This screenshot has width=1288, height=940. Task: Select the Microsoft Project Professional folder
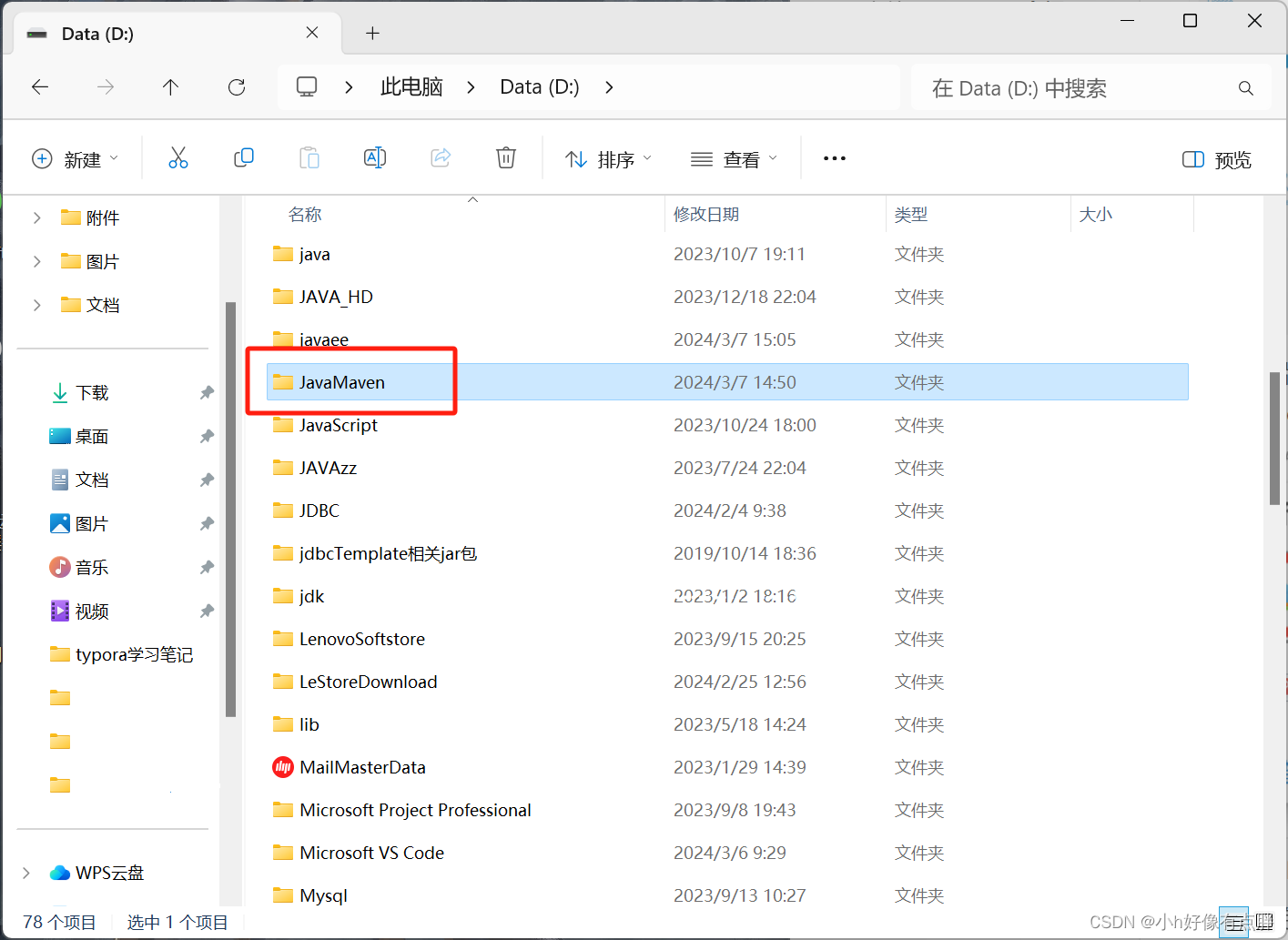[727, 810]
